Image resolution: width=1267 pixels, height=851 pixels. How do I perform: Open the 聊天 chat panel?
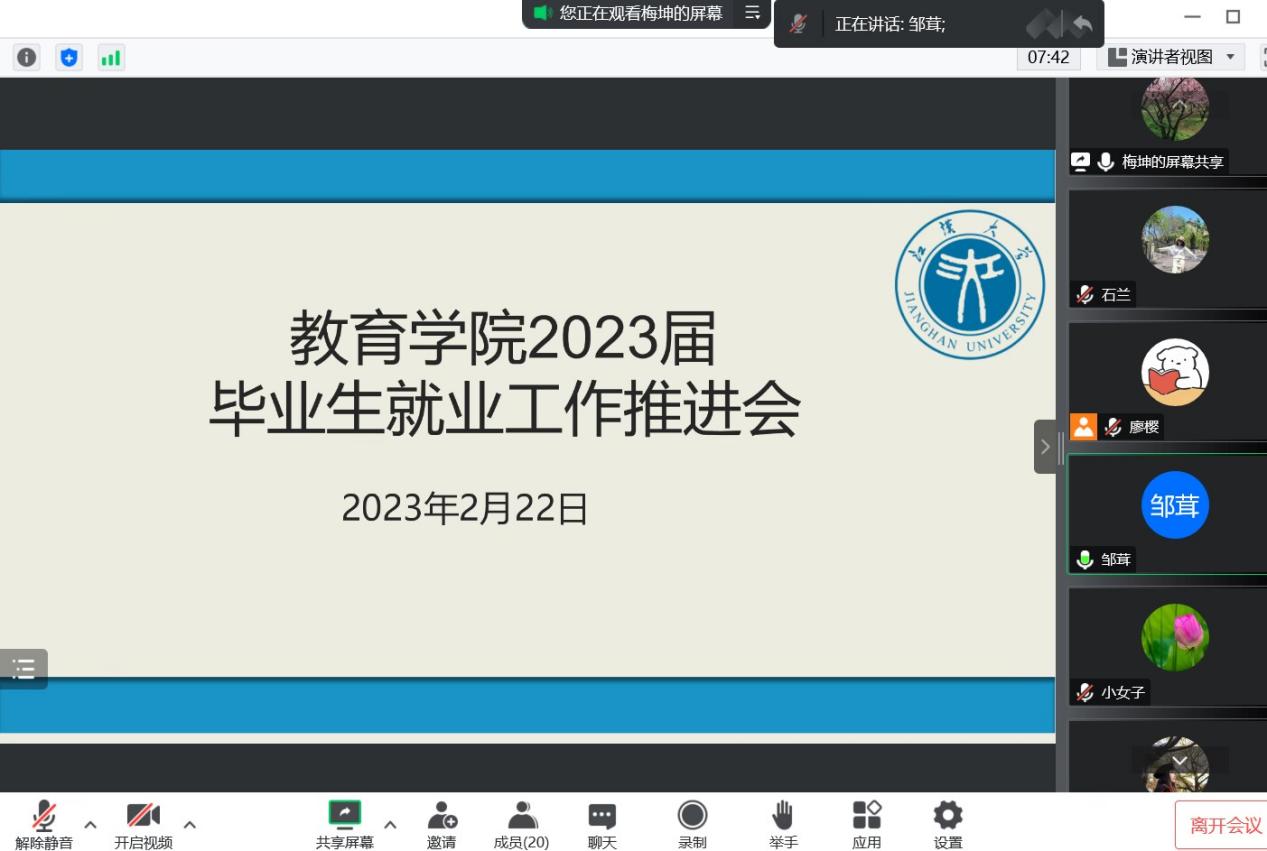pos(602,824)
